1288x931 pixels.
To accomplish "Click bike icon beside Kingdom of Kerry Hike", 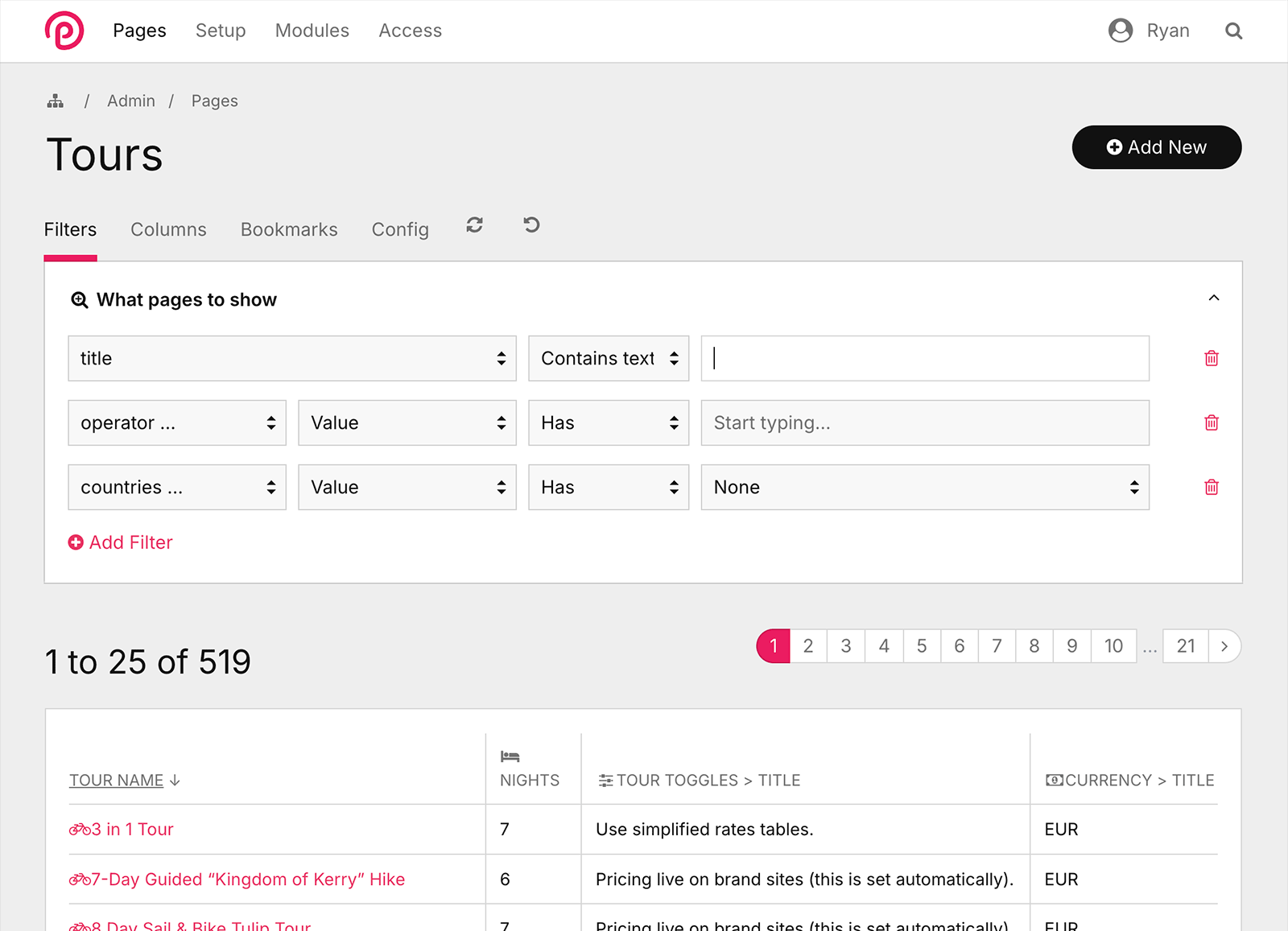I will point(80,880).
